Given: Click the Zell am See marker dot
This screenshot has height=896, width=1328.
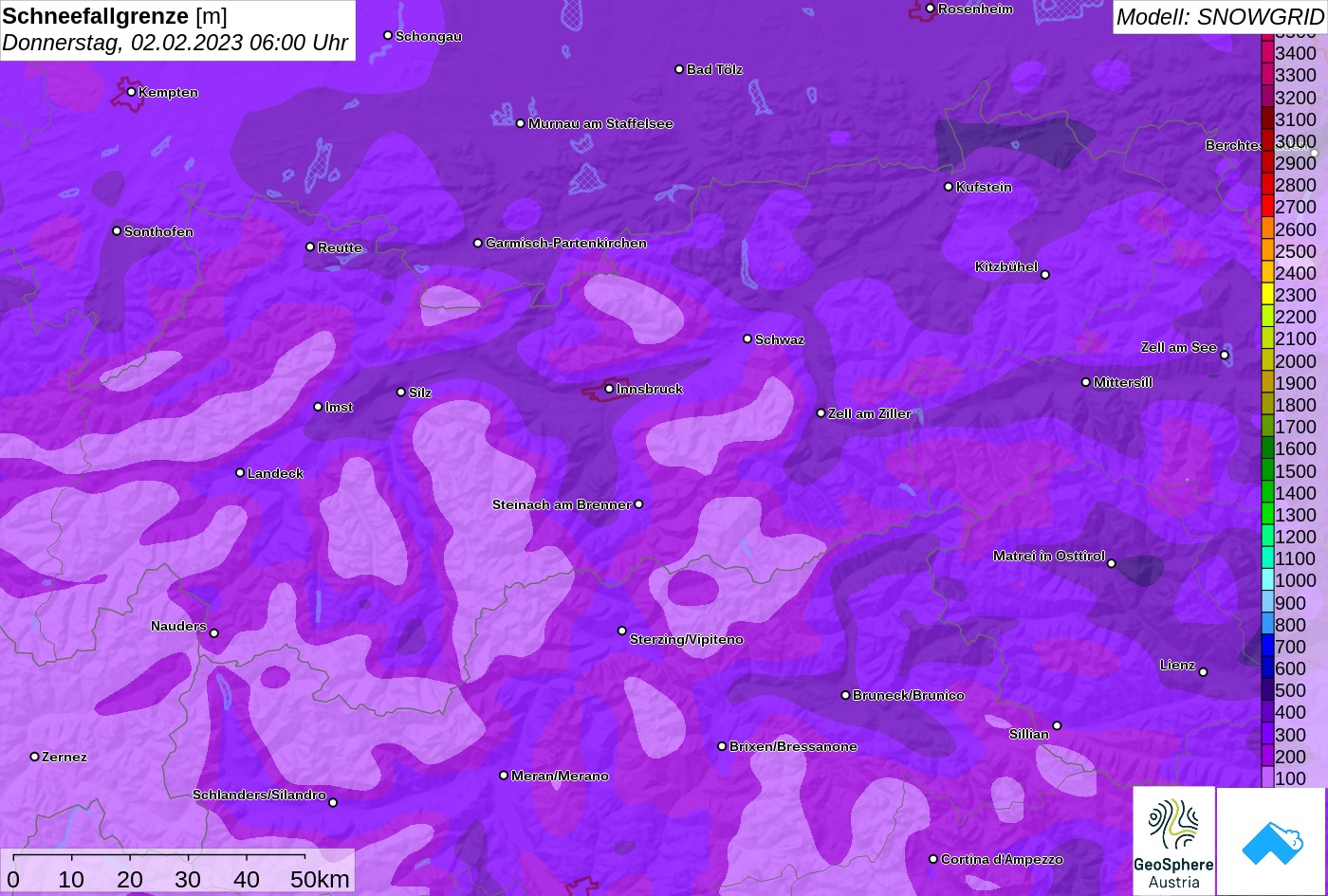Looking at the screenshot, I should click(x=1225, y=356).
